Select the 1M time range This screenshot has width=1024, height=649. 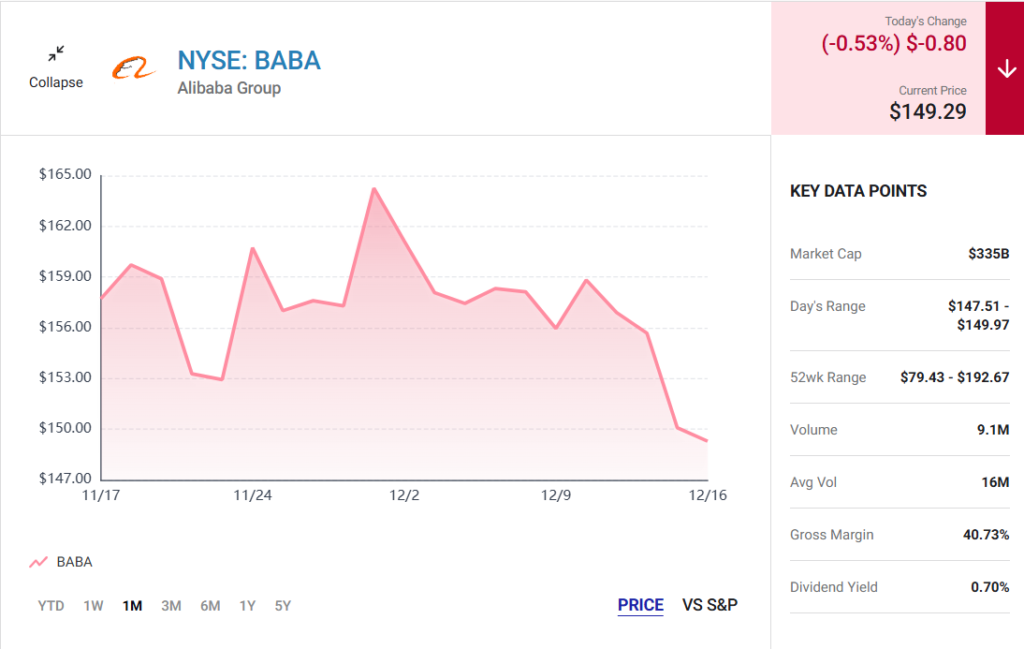click(132, 605)
